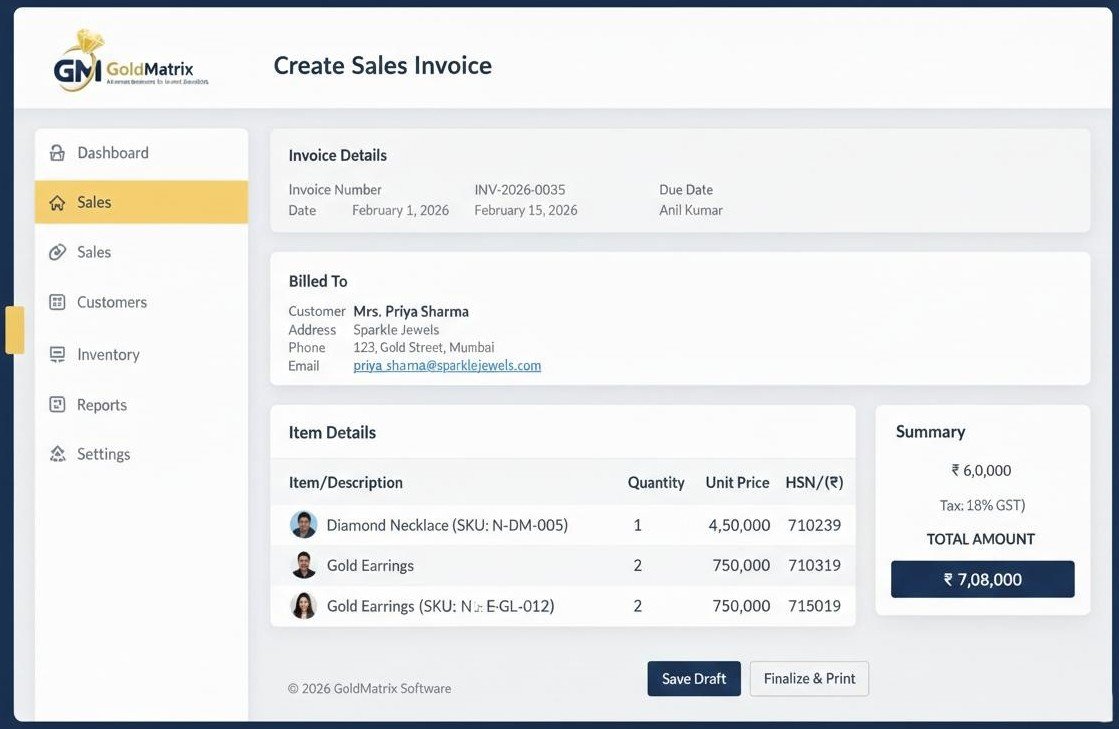
Task: Go to the Inventory menu item
Action: pos(108,354)
